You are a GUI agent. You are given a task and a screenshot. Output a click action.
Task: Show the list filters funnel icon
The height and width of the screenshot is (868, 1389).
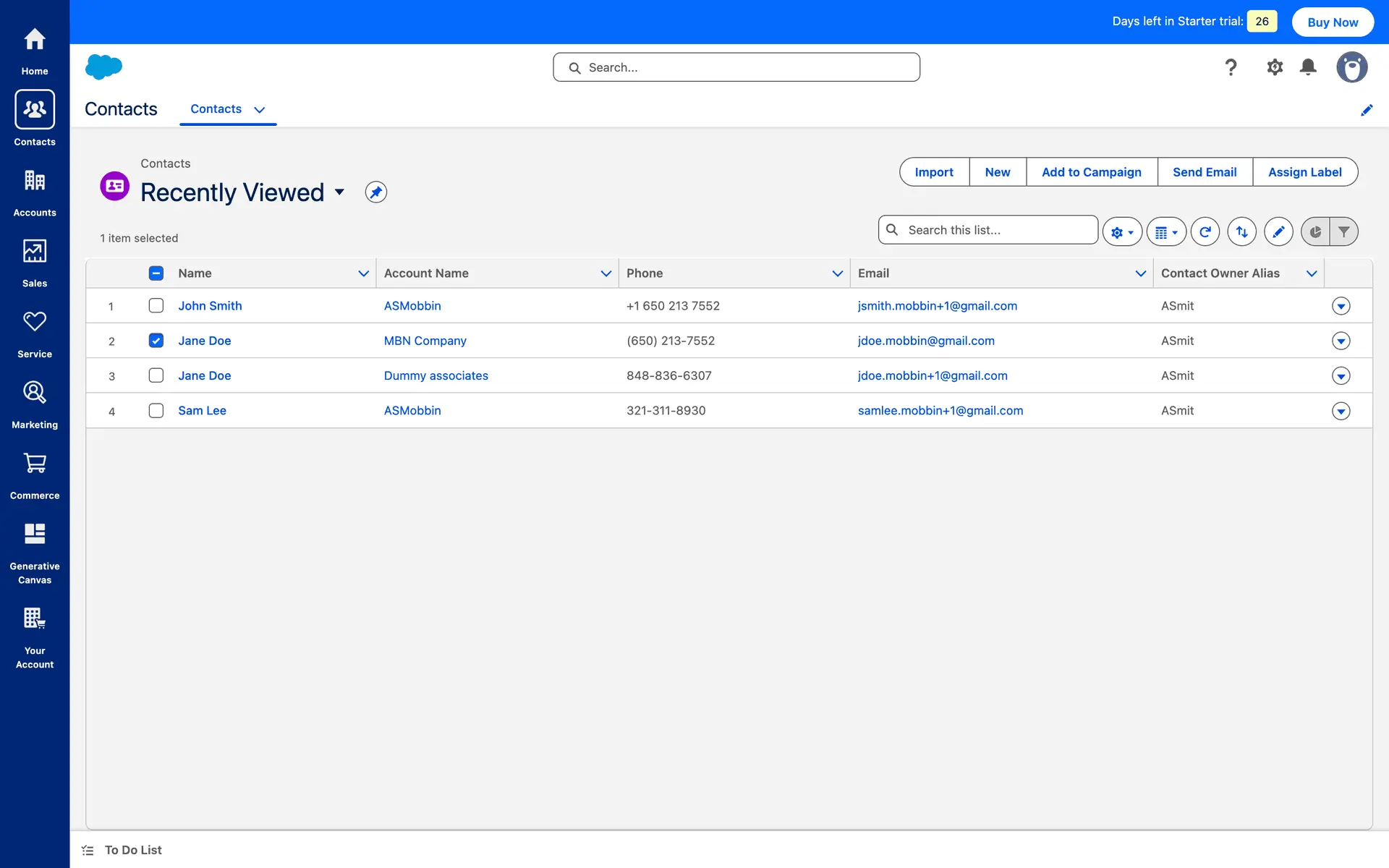[x=1343, y=231]
